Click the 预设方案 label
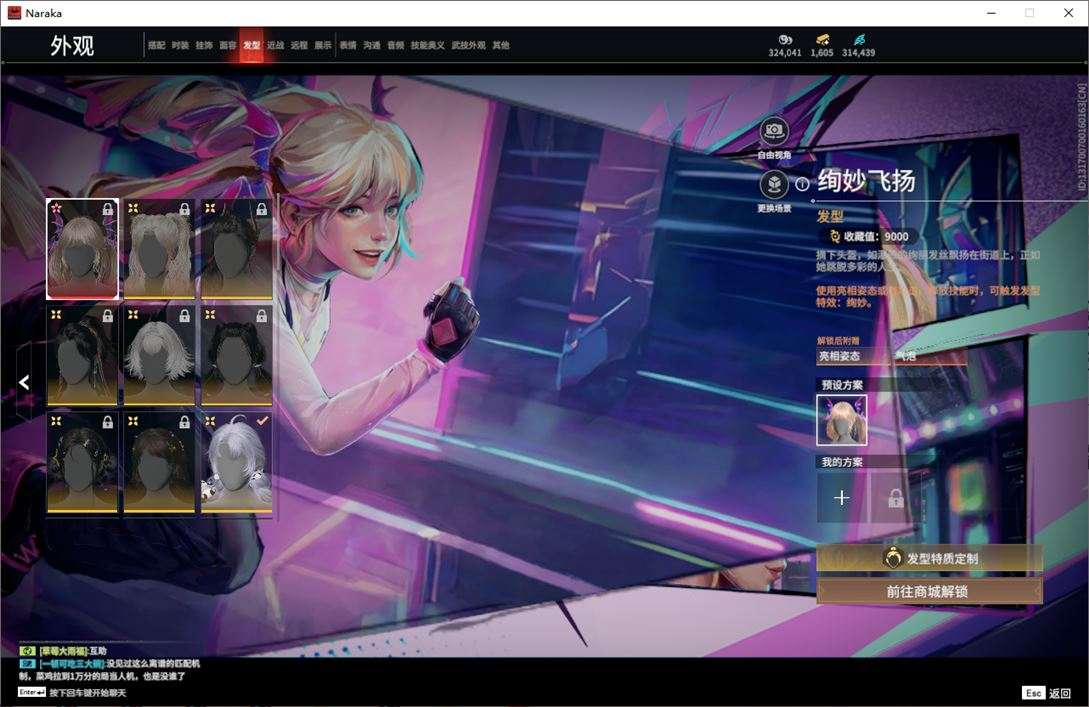 [x=842, y=385]
